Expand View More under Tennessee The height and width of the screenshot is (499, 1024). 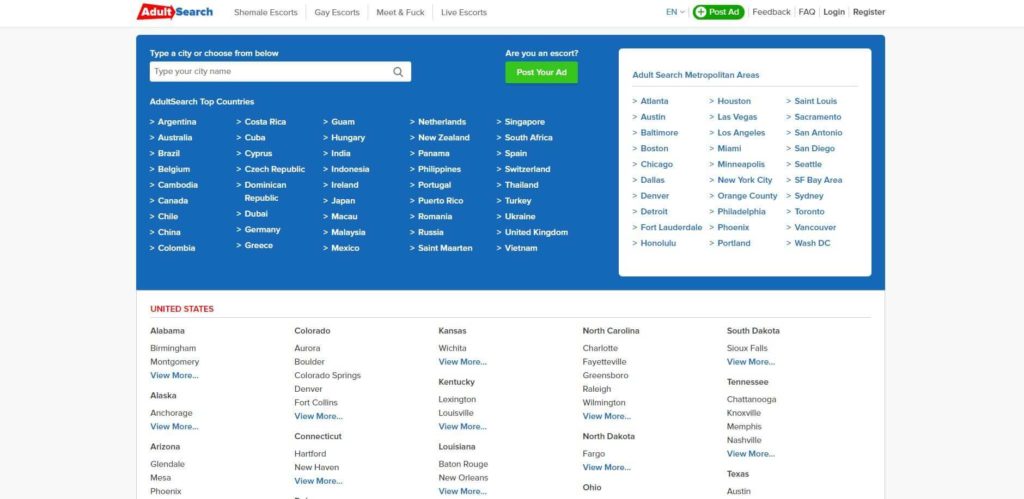pos(751,454)
